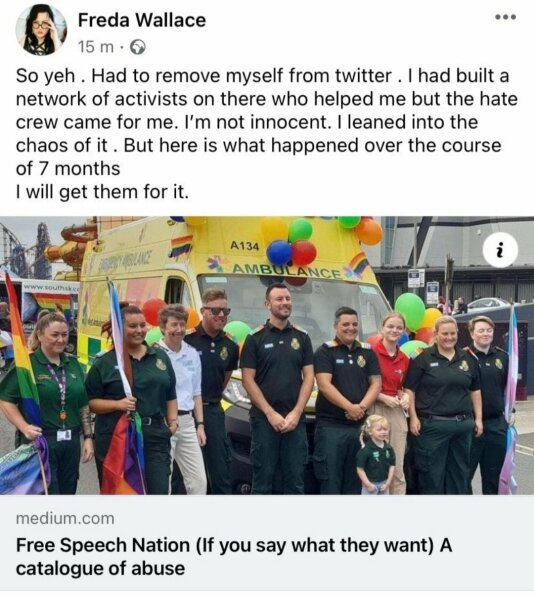Click the globe public audience icon
Screen dimensions: 534x600
point(138,47)
